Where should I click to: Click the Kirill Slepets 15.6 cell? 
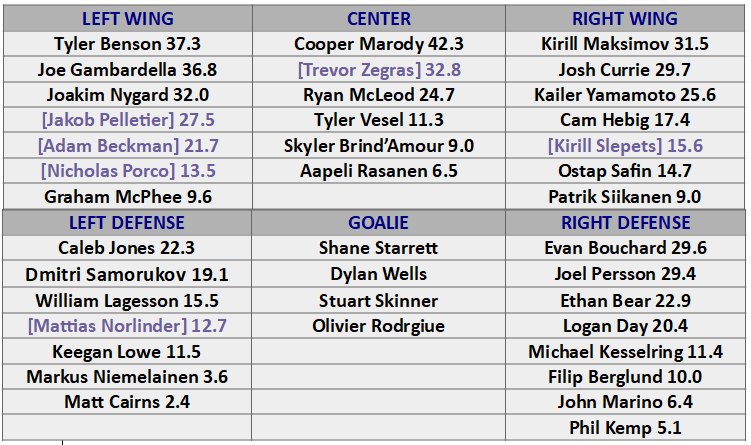[x=625, y=146]
